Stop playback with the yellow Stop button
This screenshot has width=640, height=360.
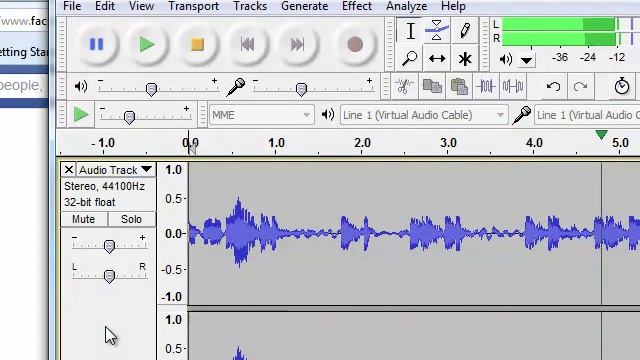coord(198,44)
